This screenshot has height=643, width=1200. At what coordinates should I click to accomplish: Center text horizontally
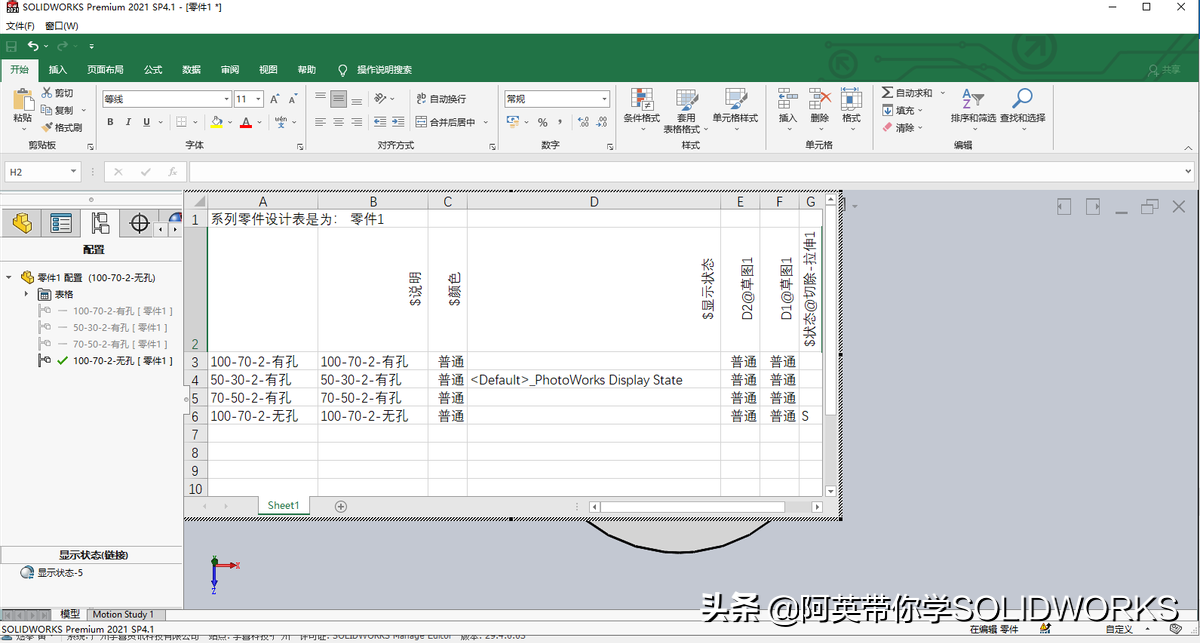click(339, 122)
